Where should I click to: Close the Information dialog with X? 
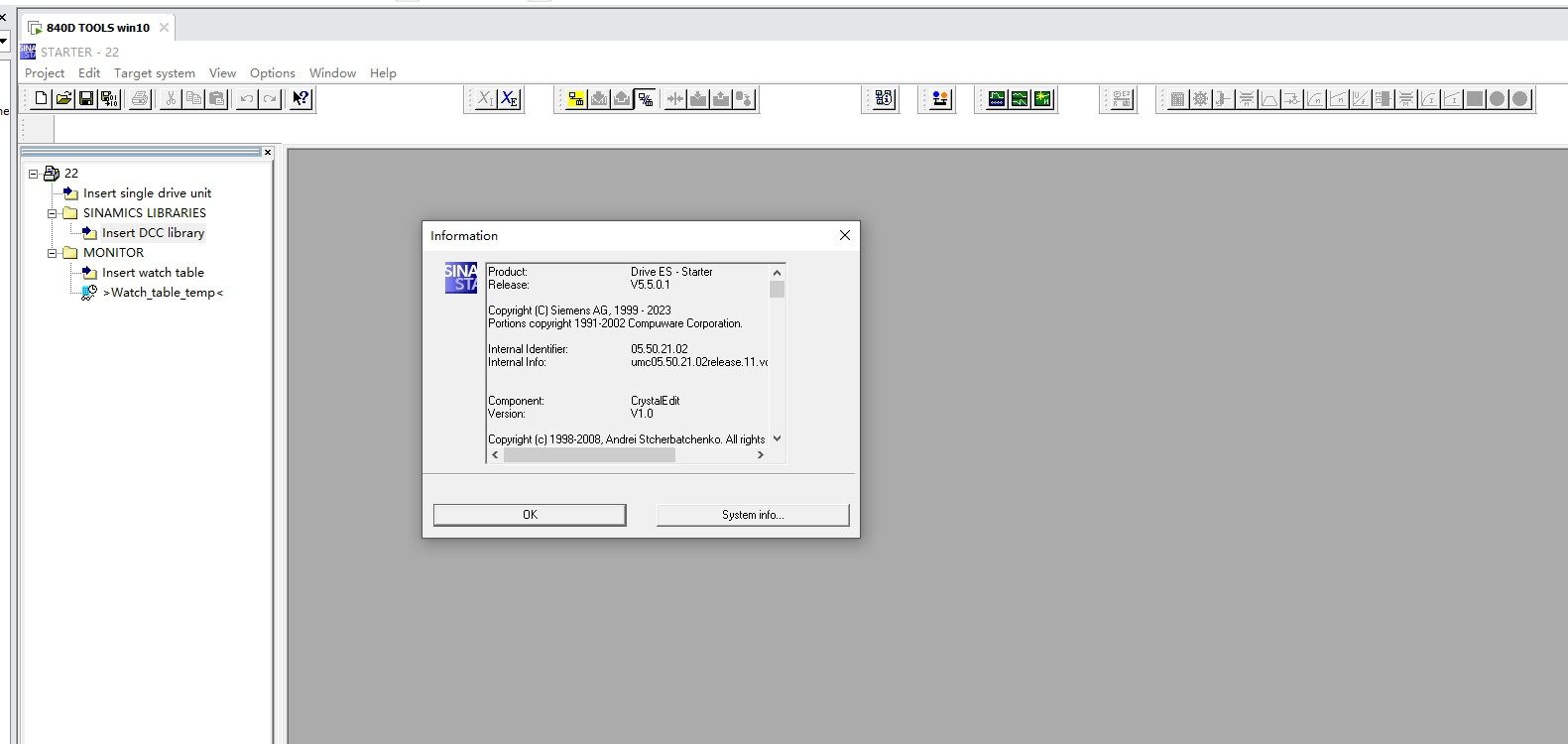pyautogui.click(x=845, y=235)
